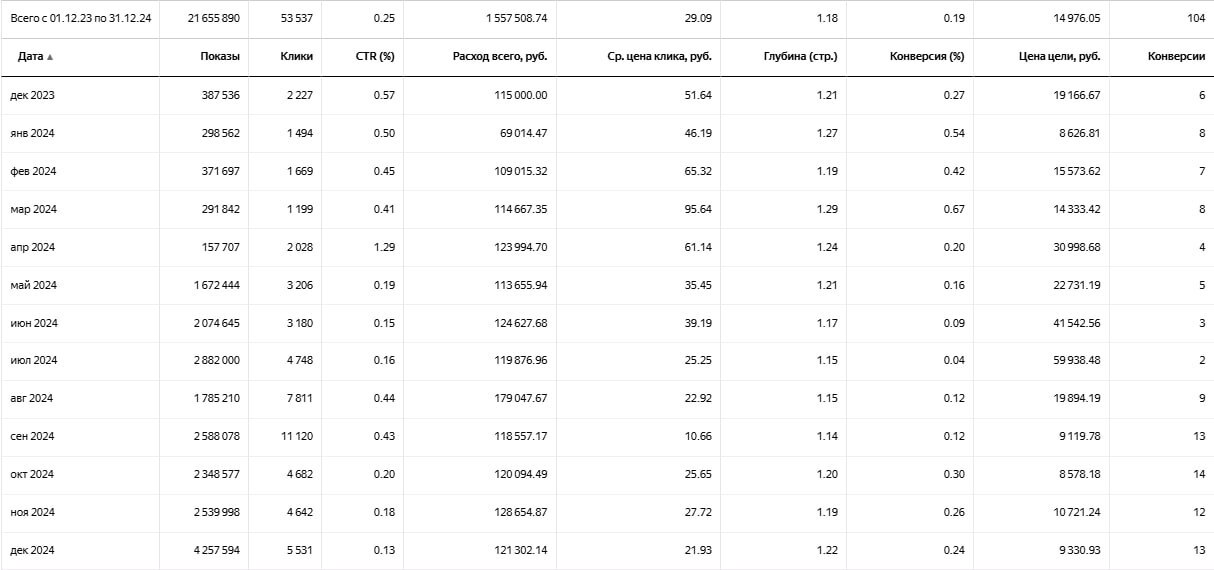Click the дек 2023 row date
This screenshot has height=570, width=1214.
tap(33, 95)
